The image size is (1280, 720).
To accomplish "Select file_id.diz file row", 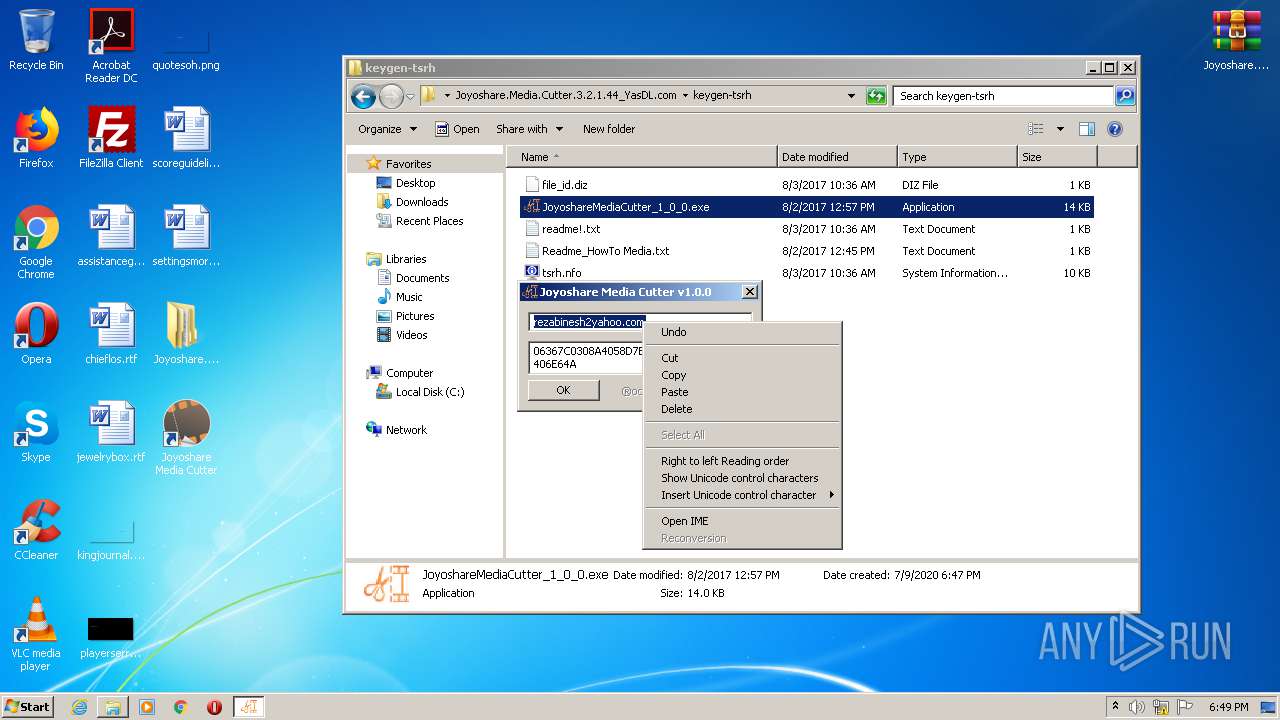I will 807,185.
